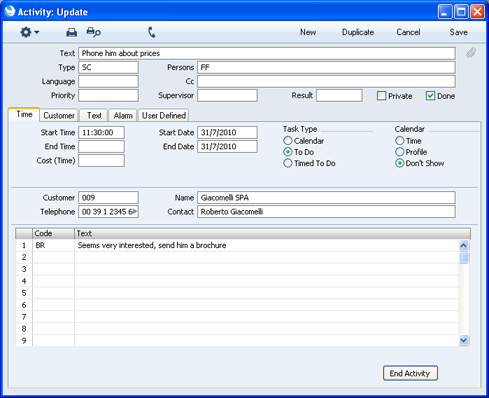The height and width of the screenshot is (398, 489).
Task: Click the grid scroll up arrow
Action: [x=464, y=246]
